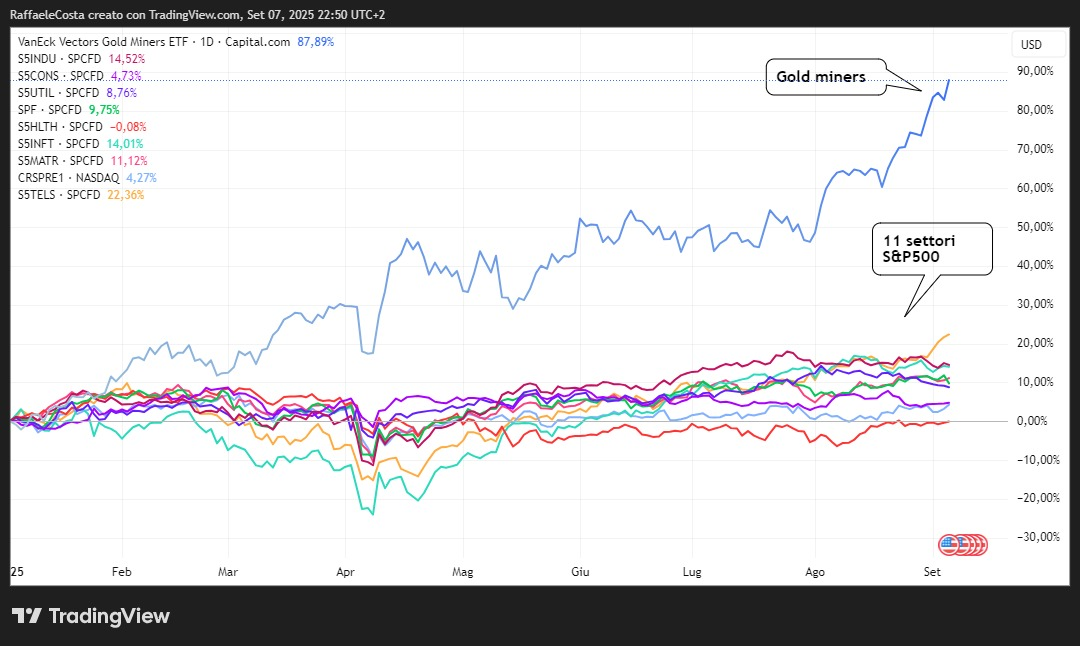Click the 50,00% price axis label
Image resolution: width=1080 pixels, height=646 pixels.
(1035, 227)
